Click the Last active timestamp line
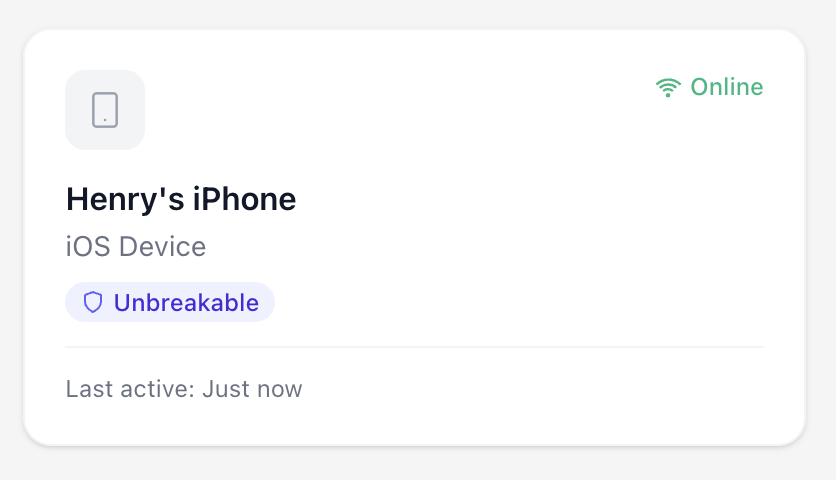This screenshot has height=480, width=836. click(184, 388)
